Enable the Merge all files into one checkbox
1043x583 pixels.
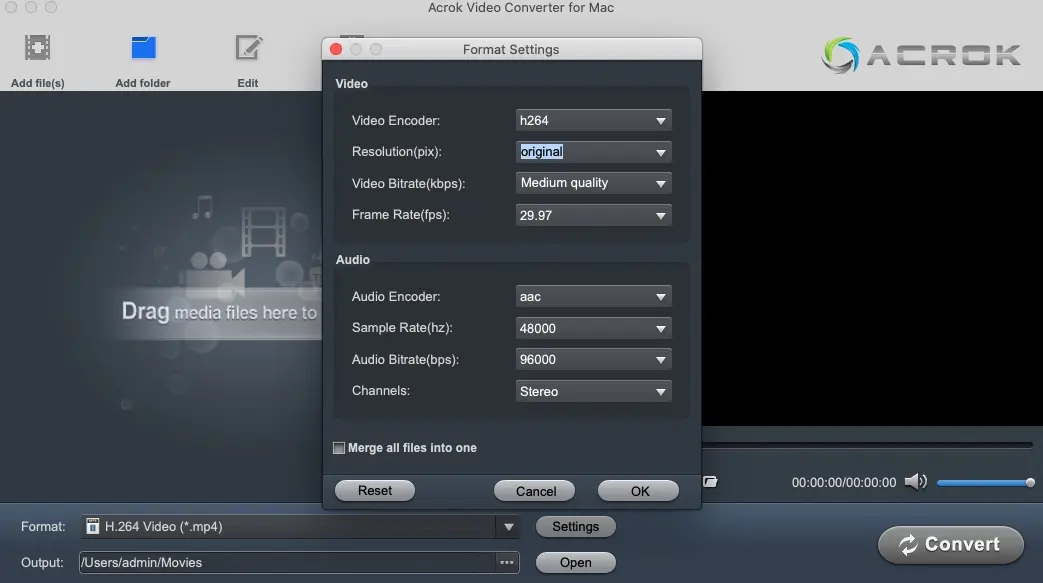(339, 448)
